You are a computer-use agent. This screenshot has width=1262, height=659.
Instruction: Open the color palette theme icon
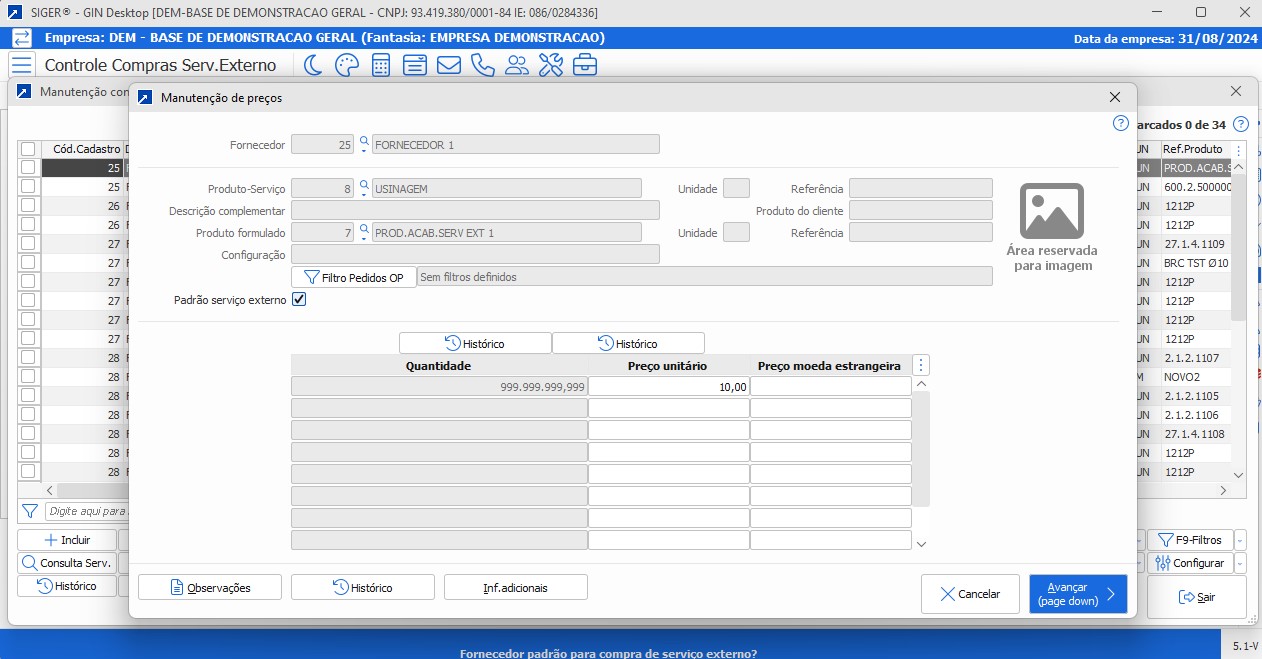(x=346, y=66)
